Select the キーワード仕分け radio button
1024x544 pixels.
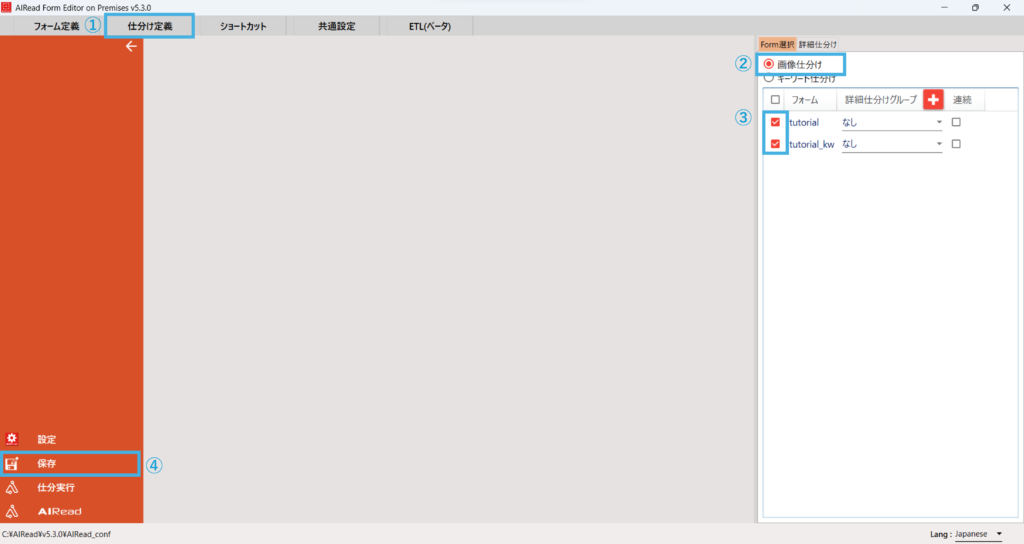[769, 78]
